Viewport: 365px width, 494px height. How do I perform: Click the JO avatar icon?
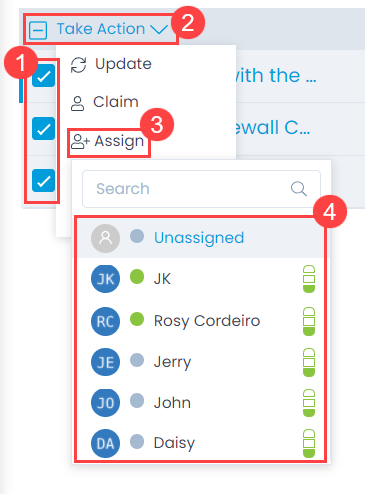pyautogui.click(x=105, y=403)
